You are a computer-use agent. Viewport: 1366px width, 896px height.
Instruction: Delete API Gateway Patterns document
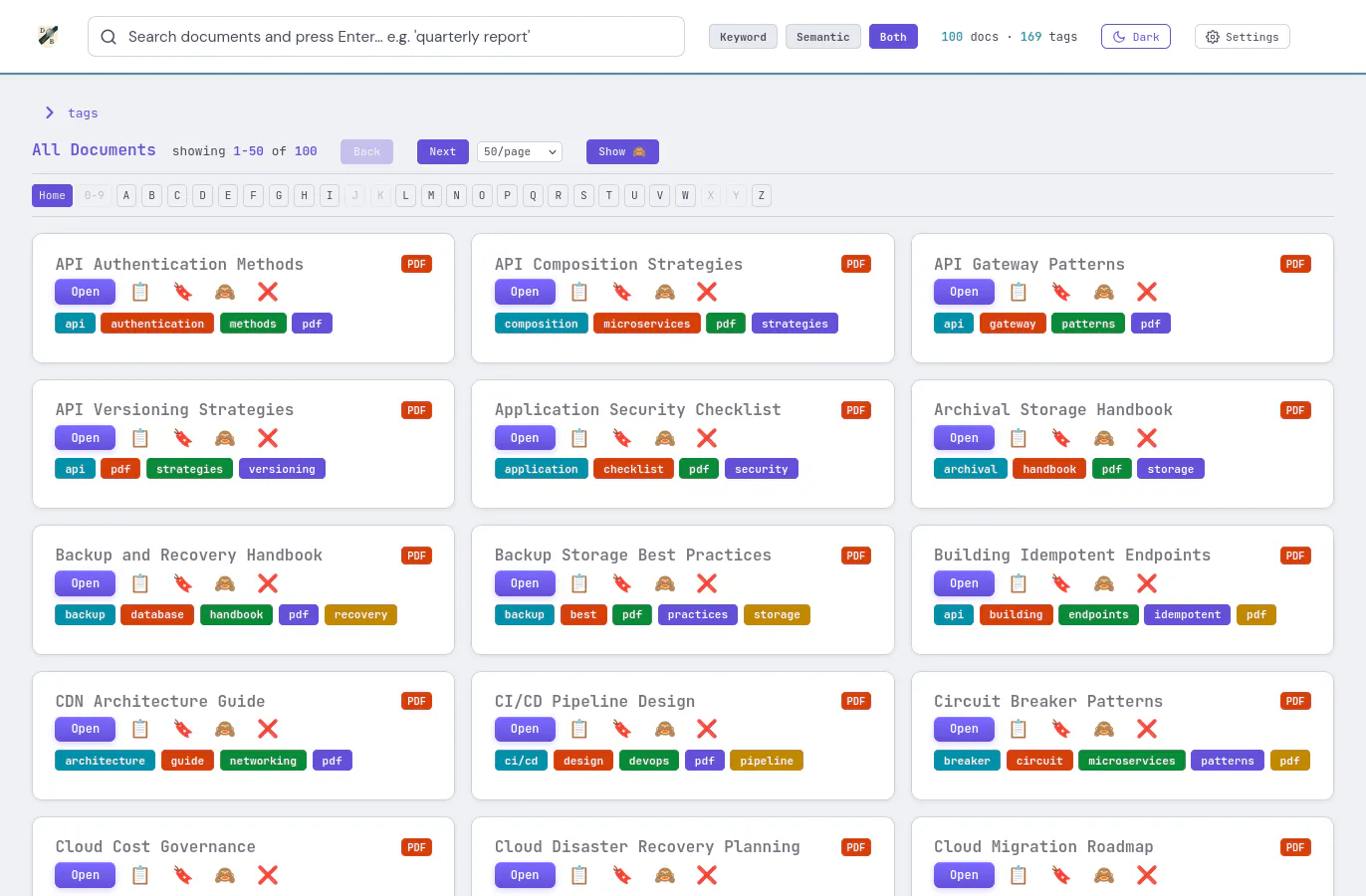pyautogui.click(x=1147, y=292)
